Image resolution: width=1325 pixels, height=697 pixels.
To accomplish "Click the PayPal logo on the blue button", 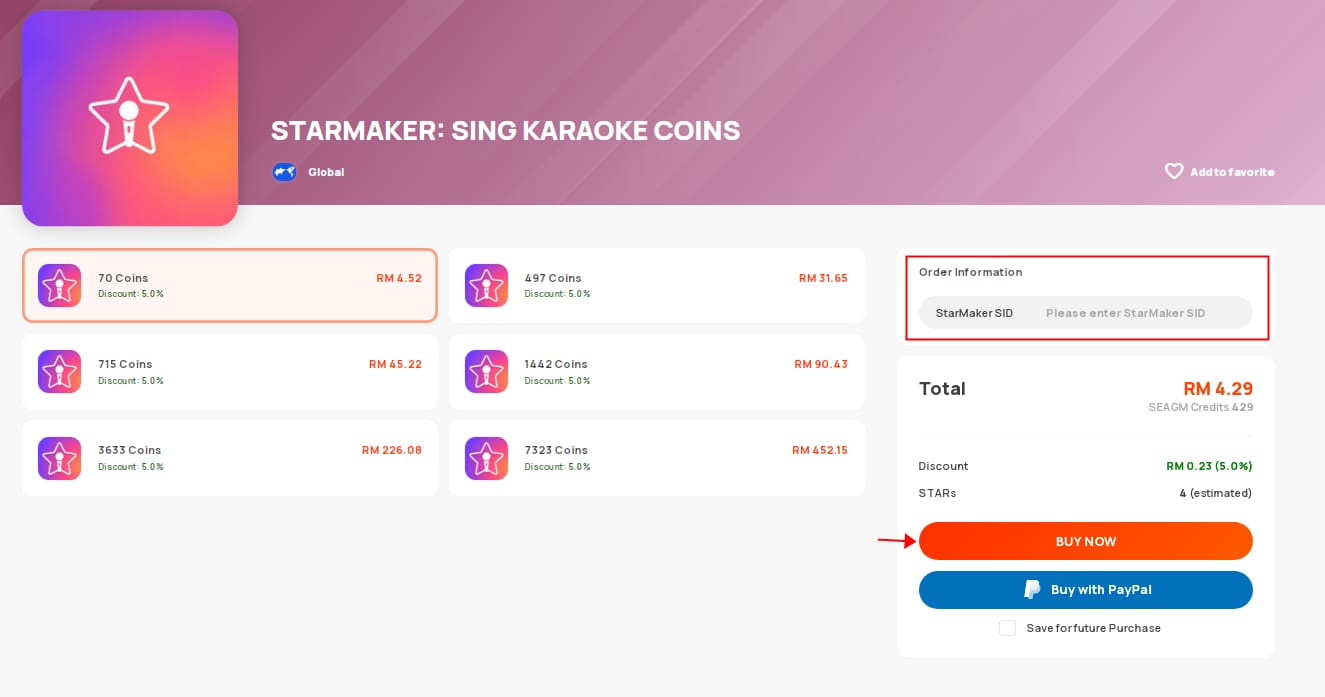I will coord(1032,589).
